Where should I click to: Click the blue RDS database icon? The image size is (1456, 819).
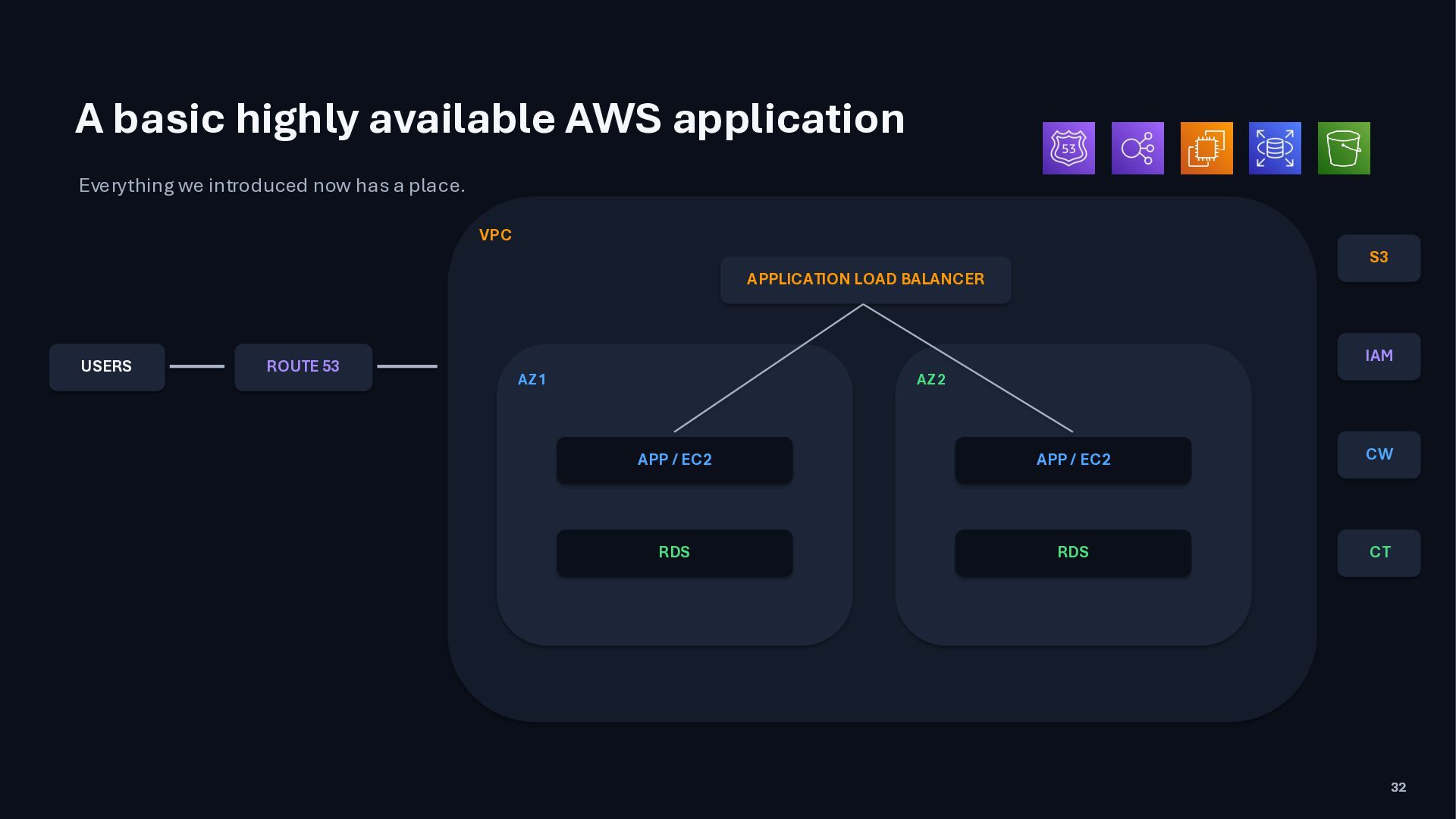pyautogui.click(x=1275, y=148)
